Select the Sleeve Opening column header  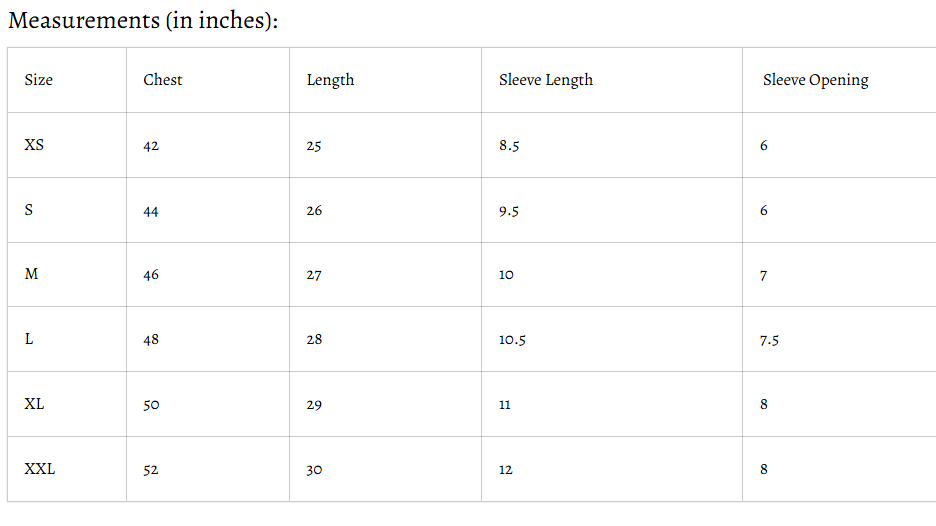[x=815, y=80]
